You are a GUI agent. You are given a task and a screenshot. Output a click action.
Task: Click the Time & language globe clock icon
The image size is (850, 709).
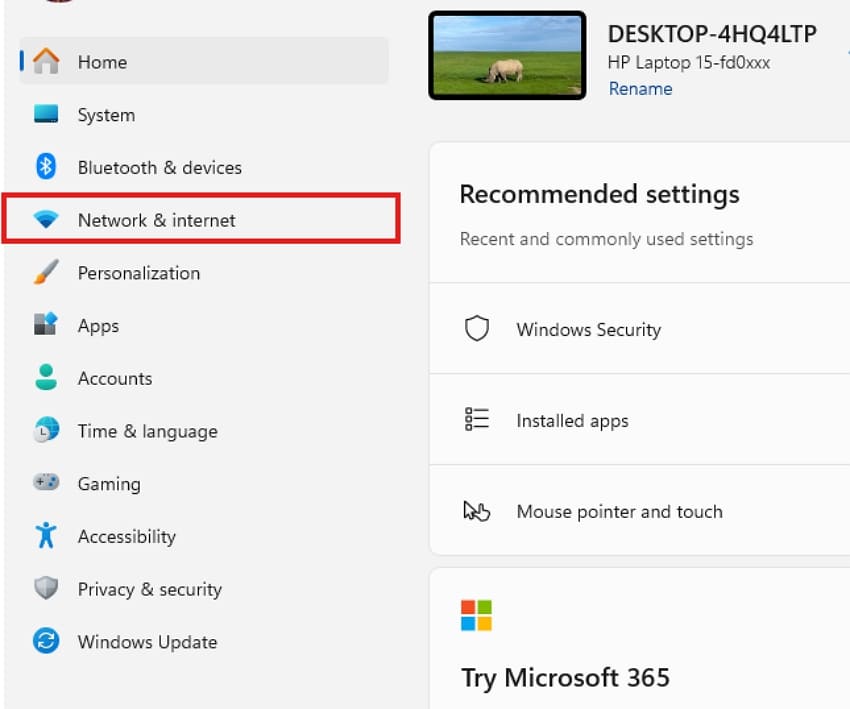(46, 430)
